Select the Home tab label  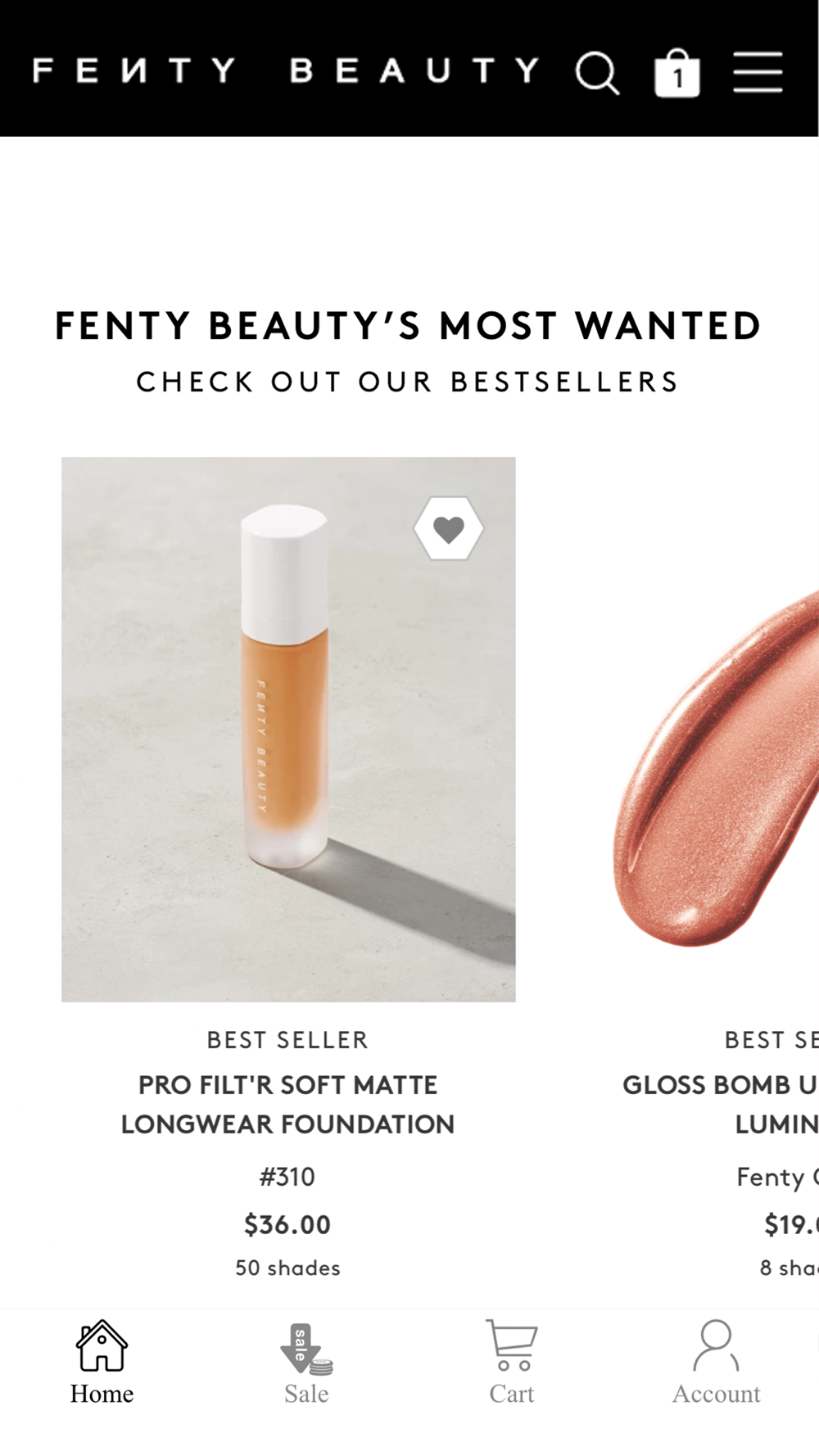[102, 1394]
